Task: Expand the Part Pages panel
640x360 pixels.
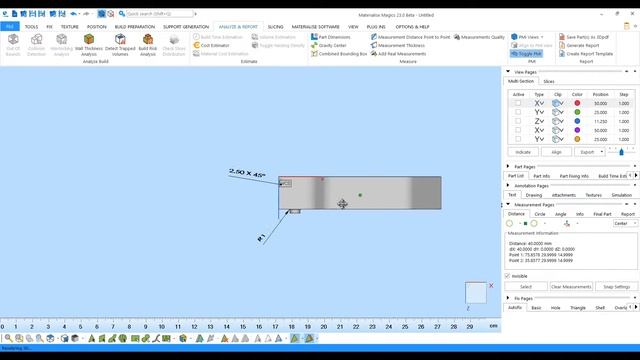Action: (x=508, y=167)
